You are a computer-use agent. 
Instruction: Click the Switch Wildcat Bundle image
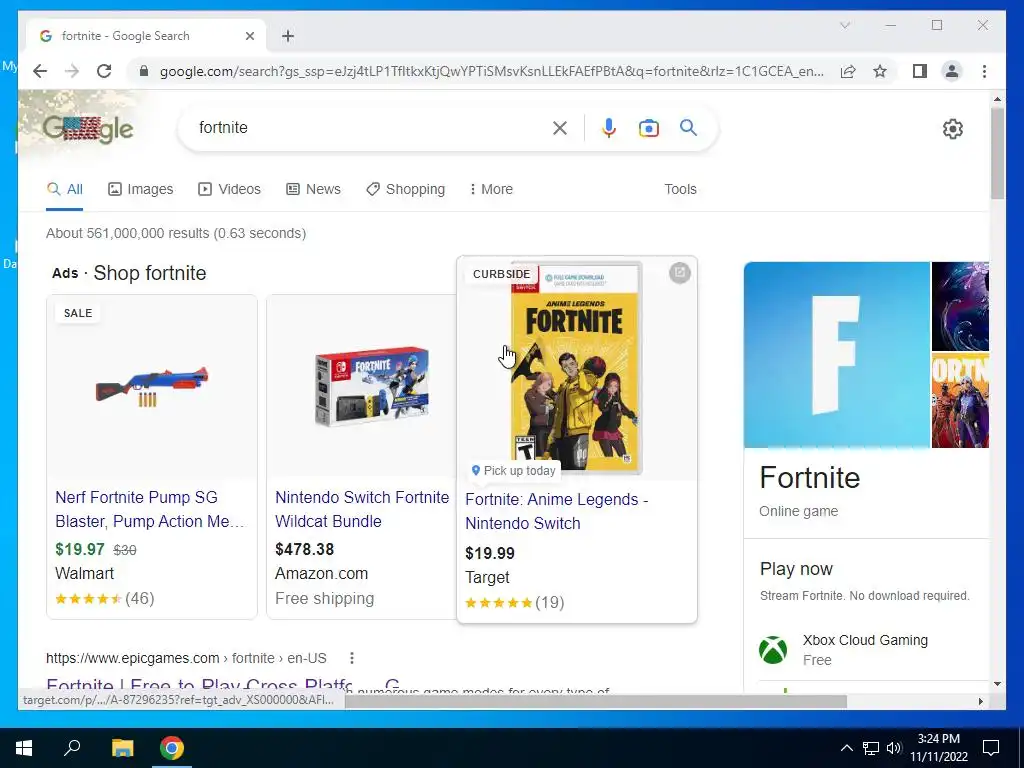372,387
